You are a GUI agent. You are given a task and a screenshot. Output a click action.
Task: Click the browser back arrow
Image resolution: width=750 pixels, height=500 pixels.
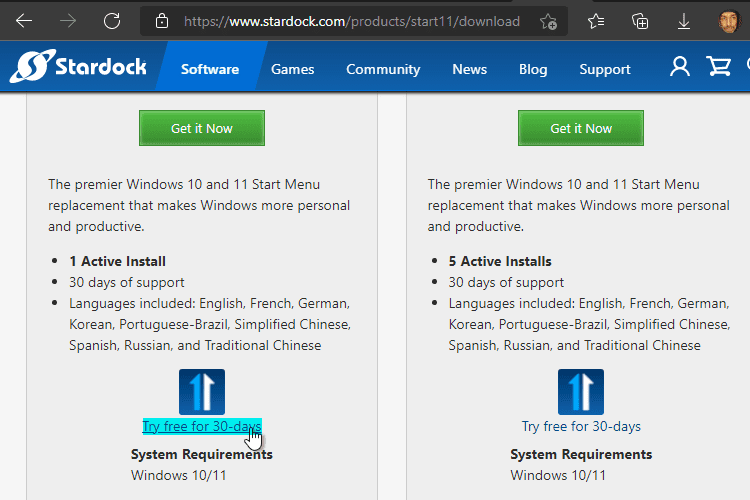(24, 21)
